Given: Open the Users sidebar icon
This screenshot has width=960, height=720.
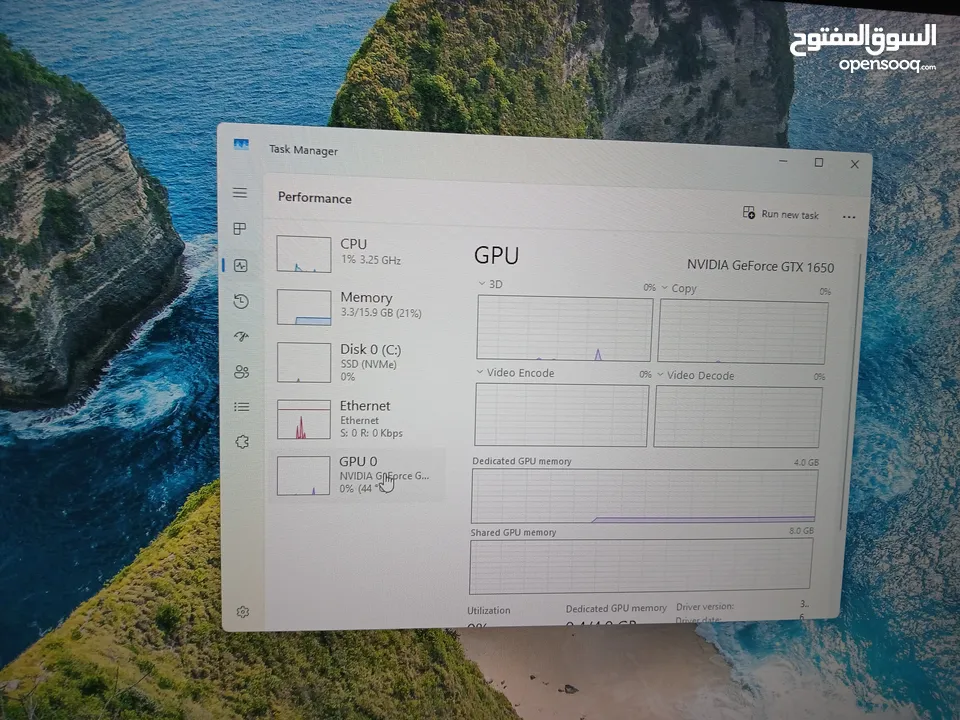Looking at the screenshot, I should [x=242, y=372].
